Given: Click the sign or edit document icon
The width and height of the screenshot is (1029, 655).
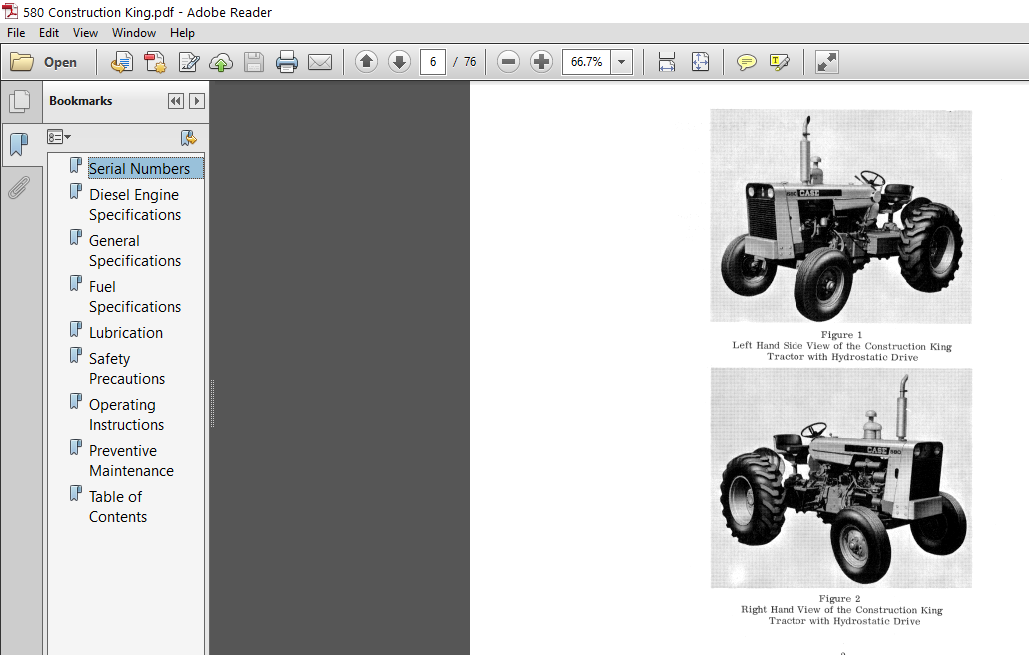Looking at the screenshot, I should point(189,62).
